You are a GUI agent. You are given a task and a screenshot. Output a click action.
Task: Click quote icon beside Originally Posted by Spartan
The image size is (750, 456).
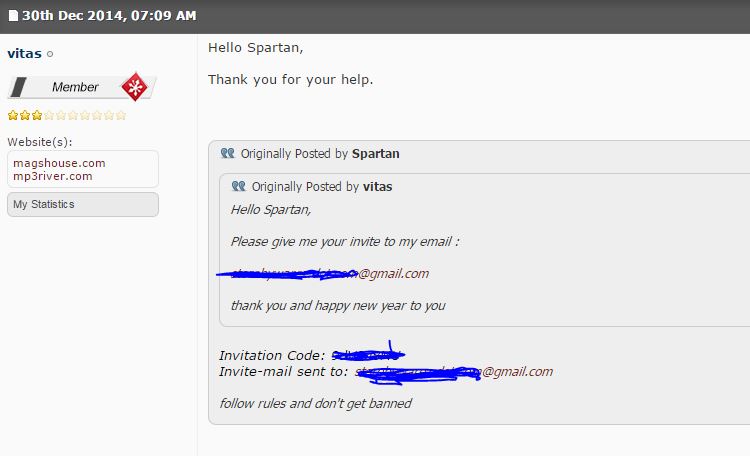tap(227, 154)
